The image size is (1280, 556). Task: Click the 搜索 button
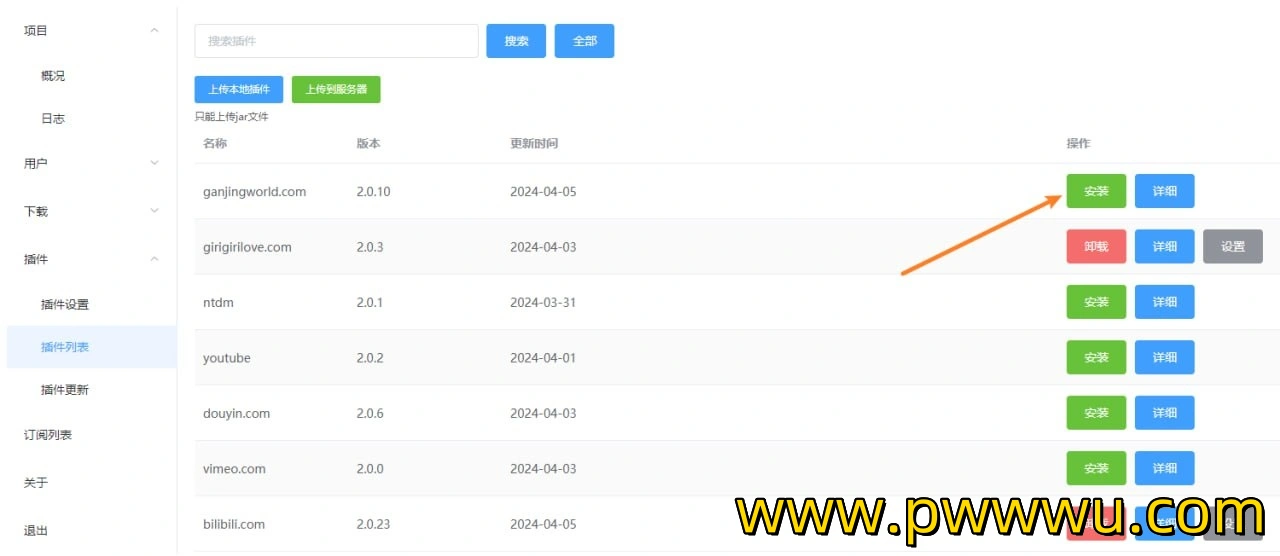[x=516, y=41]
